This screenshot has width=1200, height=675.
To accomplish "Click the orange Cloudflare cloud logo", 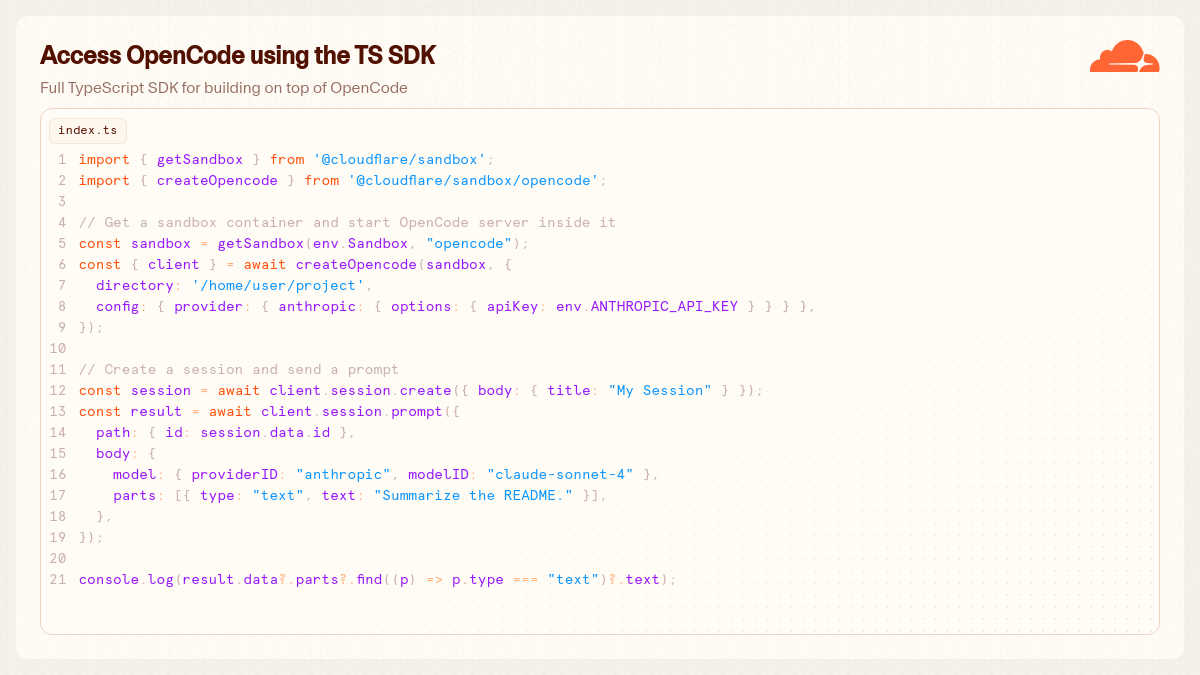I will [x=1124, y=56].
